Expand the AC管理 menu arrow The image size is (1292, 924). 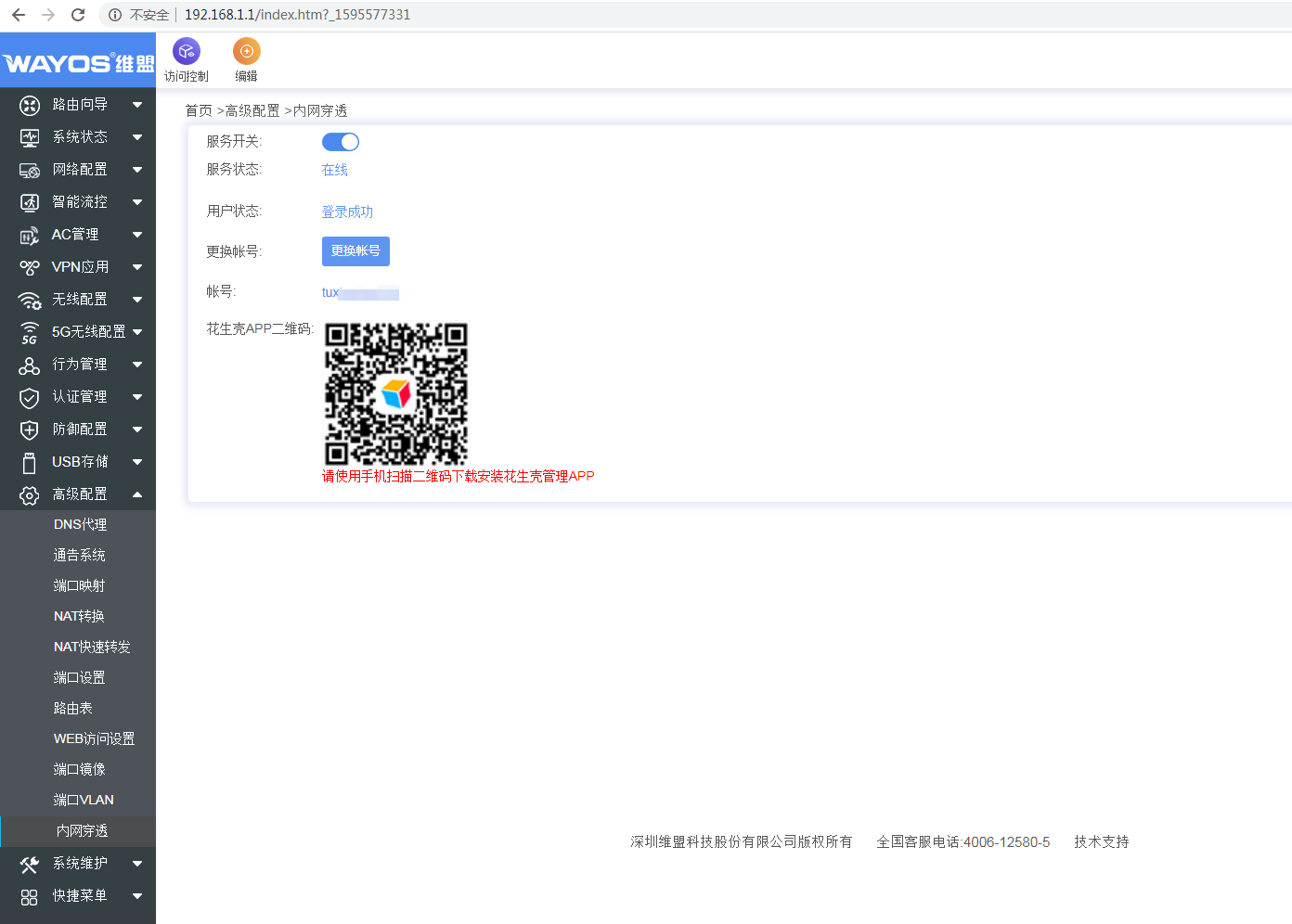[137, 235]
